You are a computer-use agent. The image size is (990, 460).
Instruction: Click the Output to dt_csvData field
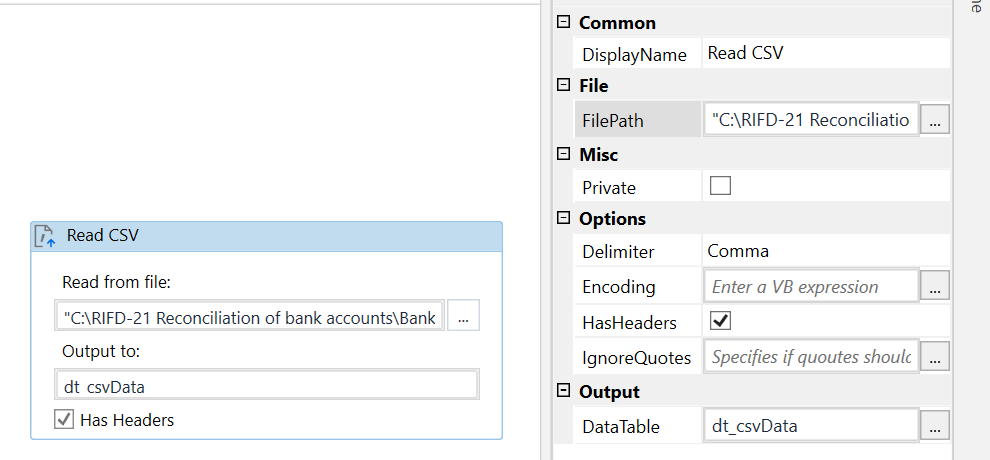[x=267, y=386]
